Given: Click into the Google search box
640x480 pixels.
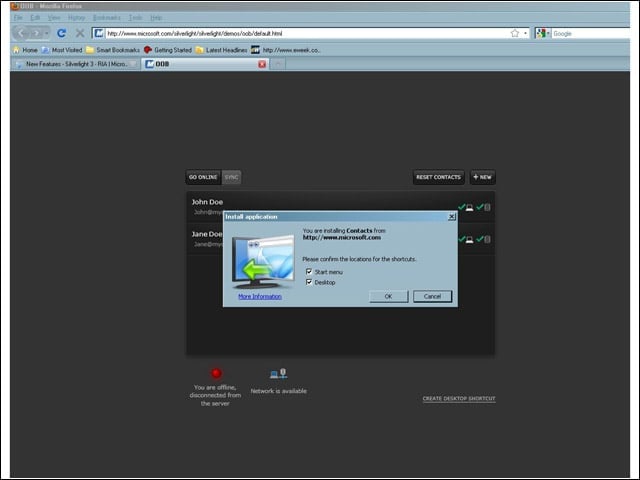Looking at the screenshot, I should pyautogui.click(x=591, y=33).
